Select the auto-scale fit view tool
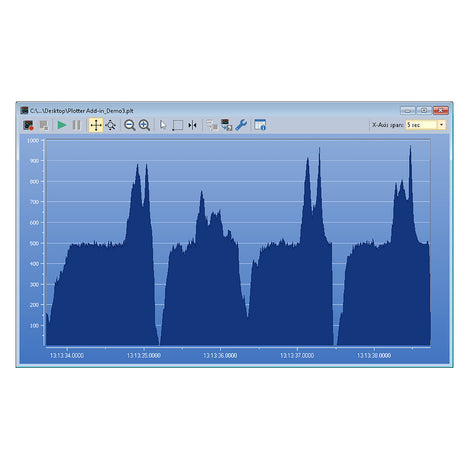469x469 pixels. click(111, 125)
